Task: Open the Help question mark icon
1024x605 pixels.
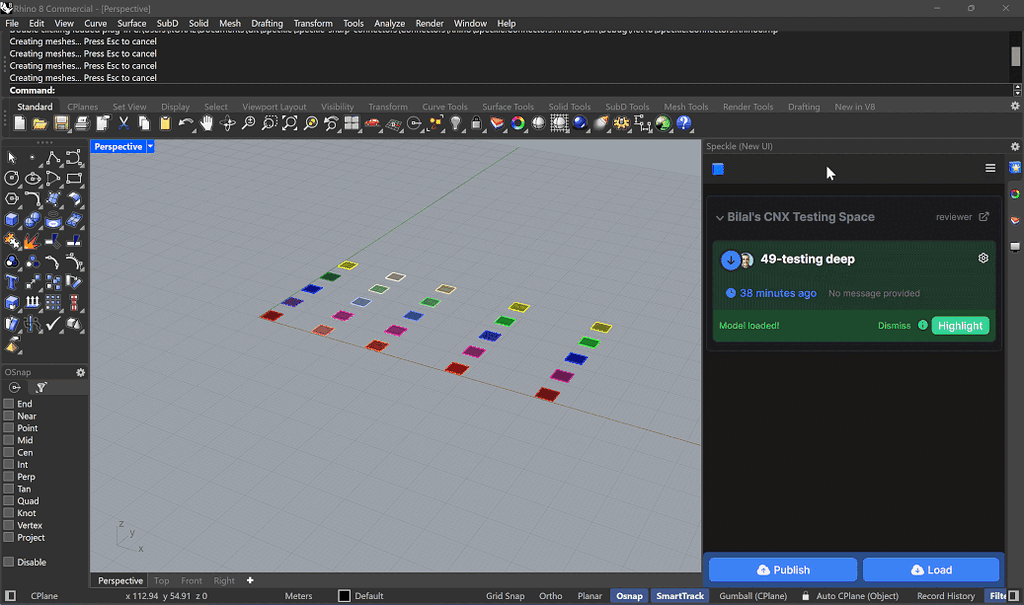Action: (684, 124)
